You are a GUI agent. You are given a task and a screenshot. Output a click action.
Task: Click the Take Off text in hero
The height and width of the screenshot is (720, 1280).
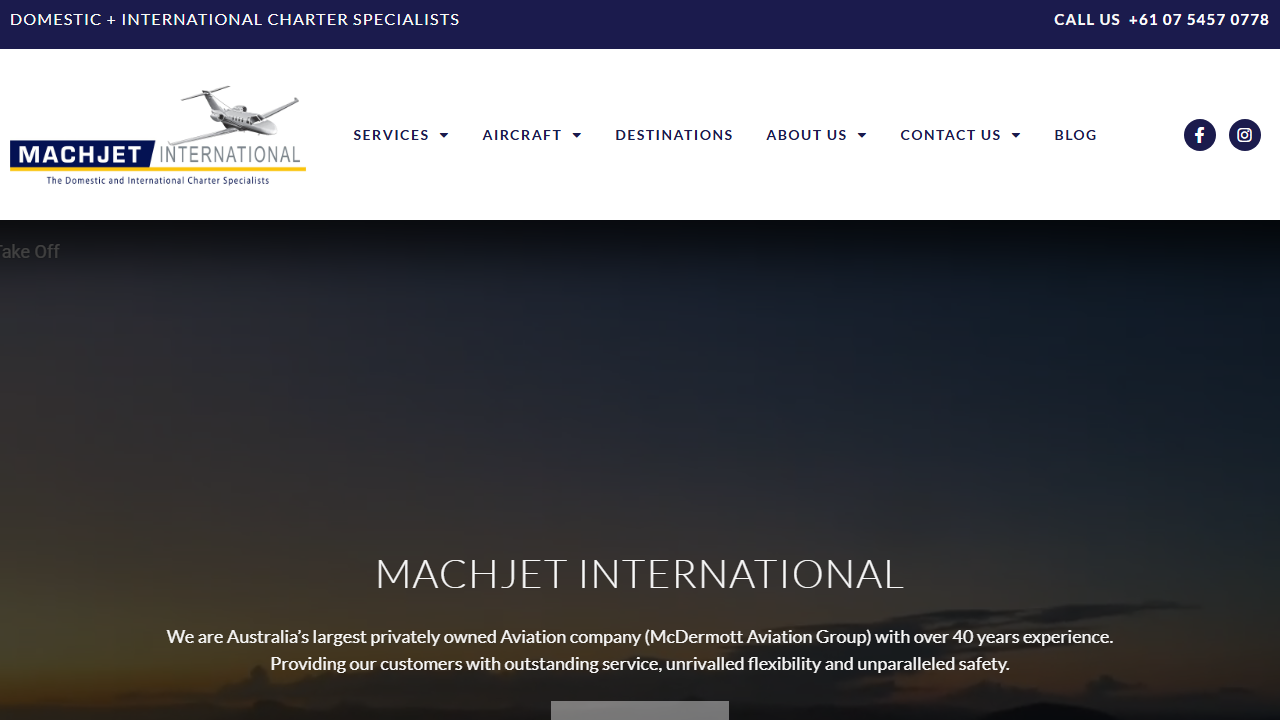click(x=29, y=252)
